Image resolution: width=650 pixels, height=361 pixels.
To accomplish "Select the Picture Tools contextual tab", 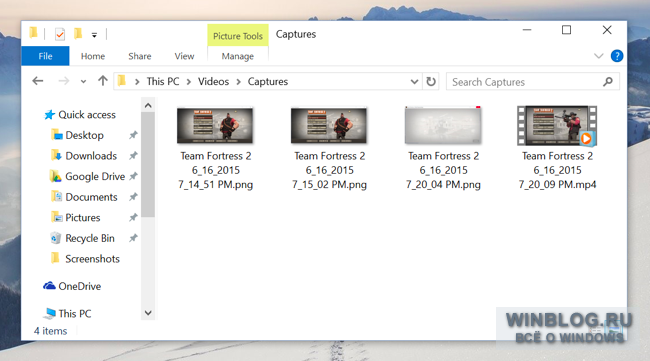I will [x=238, y=36].
